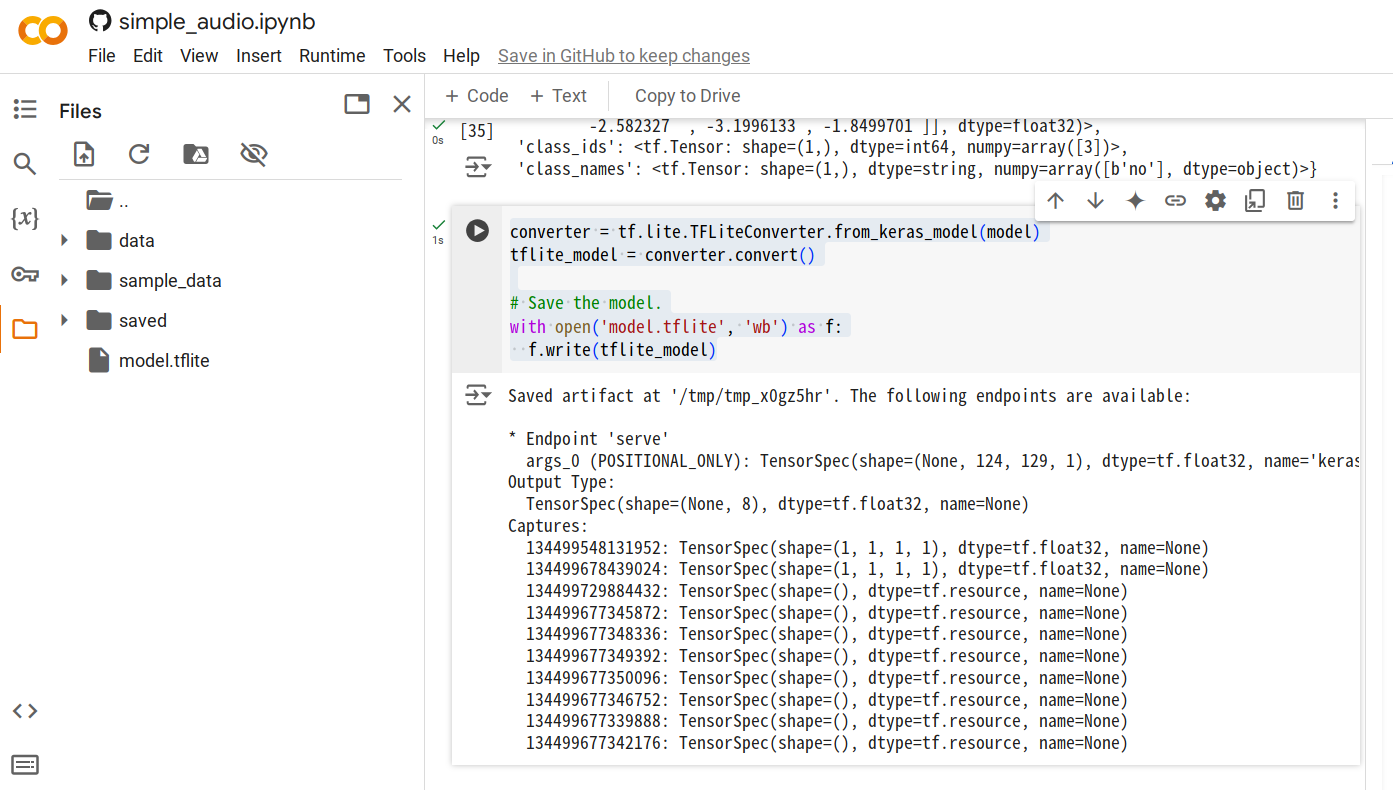1393x790 pixels.
Task: Open the Colab home logo
Action: point(43,31)
